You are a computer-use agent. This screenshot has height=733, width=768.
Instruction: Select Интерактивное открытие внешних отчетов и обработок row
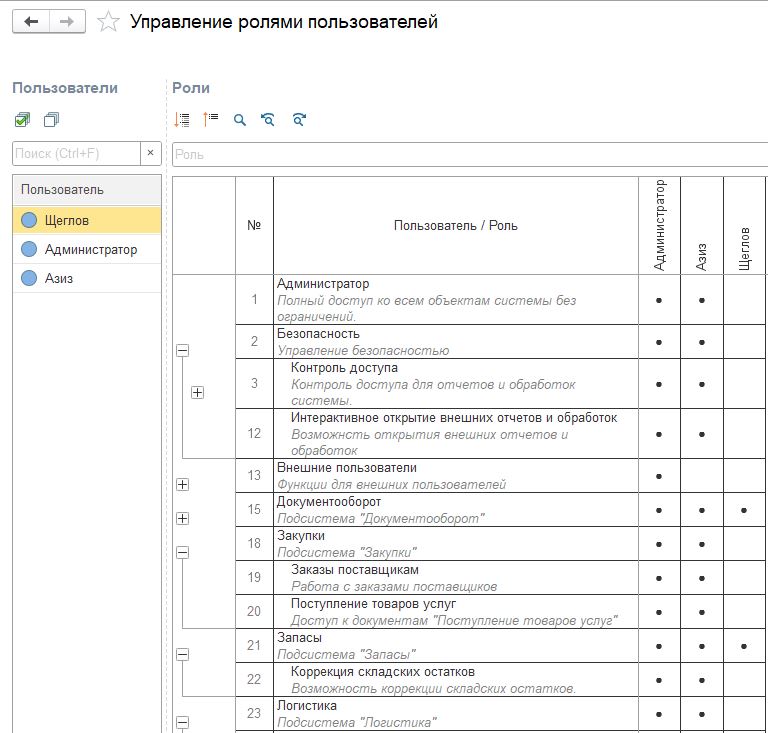click(456, 434)
